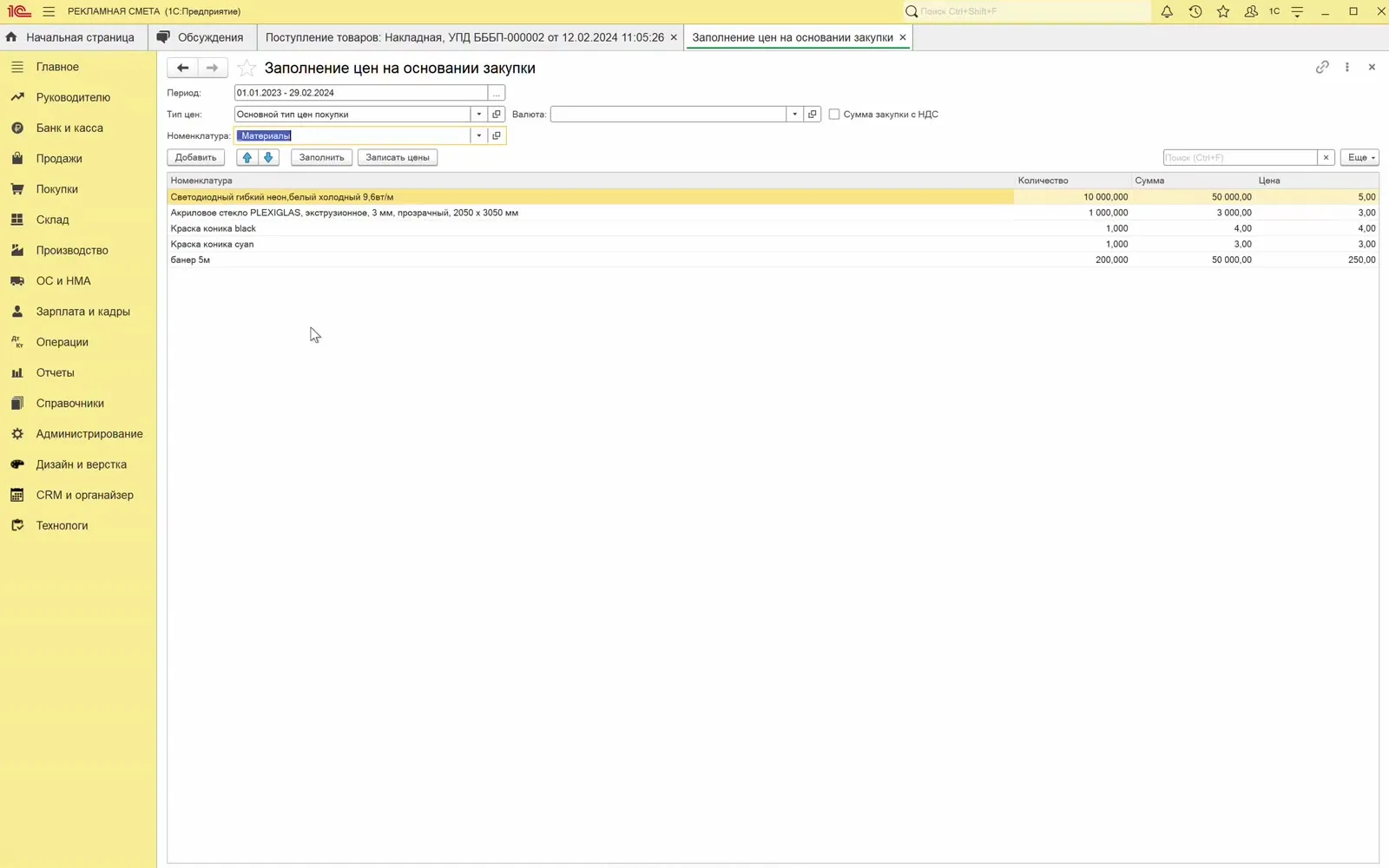Switch to Обсуждения tab

coord(201,37)
